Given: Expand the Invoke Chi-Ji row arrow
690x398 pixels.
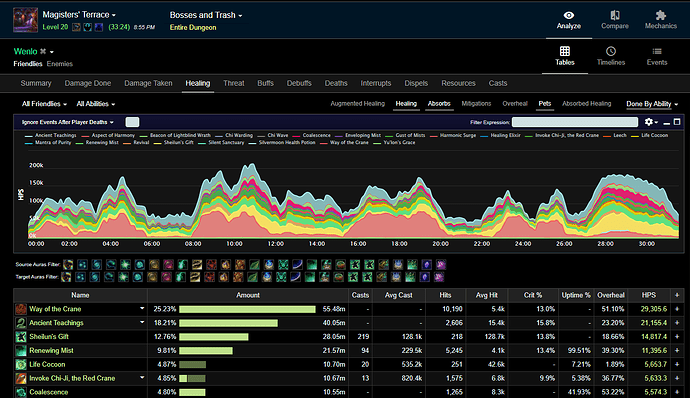Looking at the screenshot, I should (x=142, y=378).
